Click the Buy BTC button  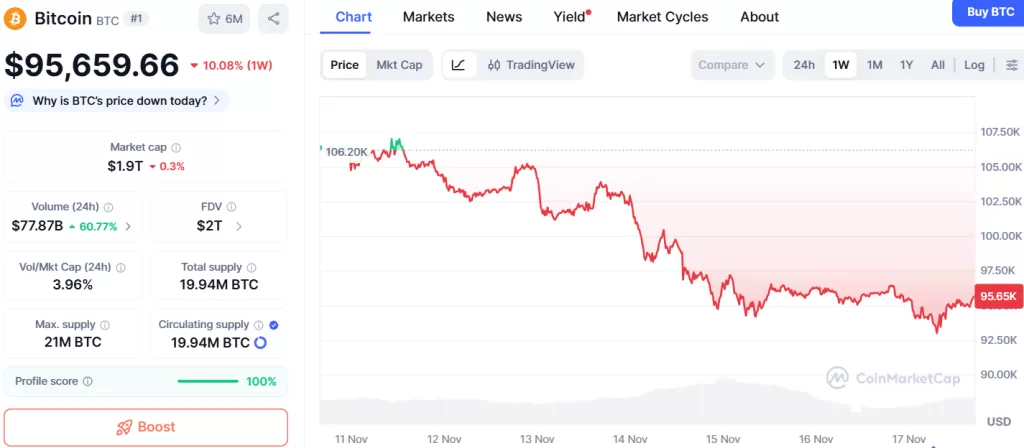click(990, 12)
